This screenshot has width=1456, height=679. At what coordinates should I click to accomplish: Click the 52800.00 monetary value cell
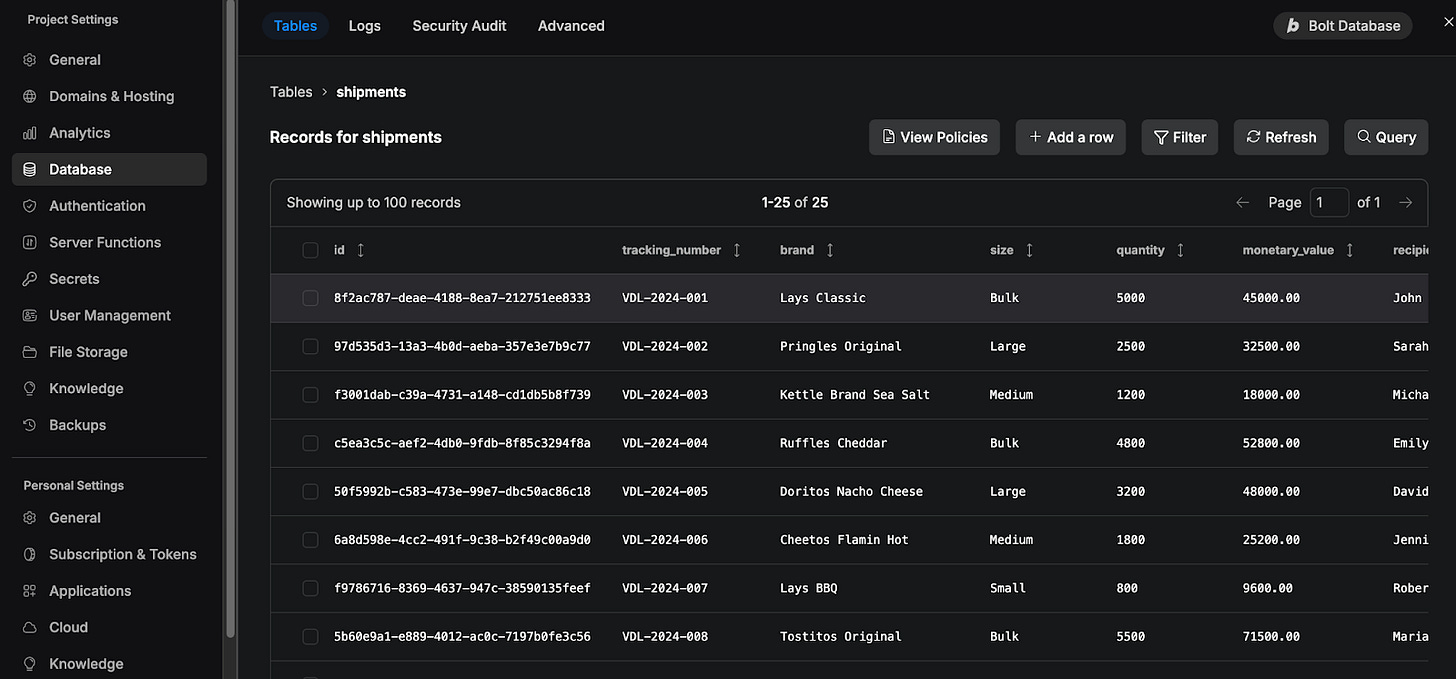pos(1271,443)
